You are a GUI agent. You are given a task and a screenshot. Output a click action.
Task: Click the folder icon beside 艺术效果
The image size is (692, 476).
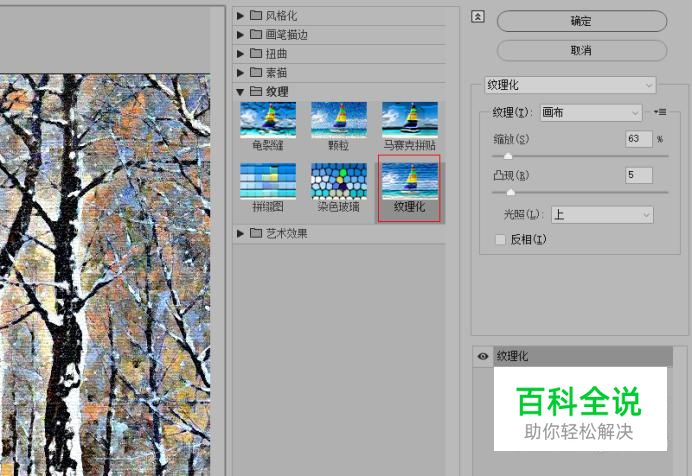(256, 233)
